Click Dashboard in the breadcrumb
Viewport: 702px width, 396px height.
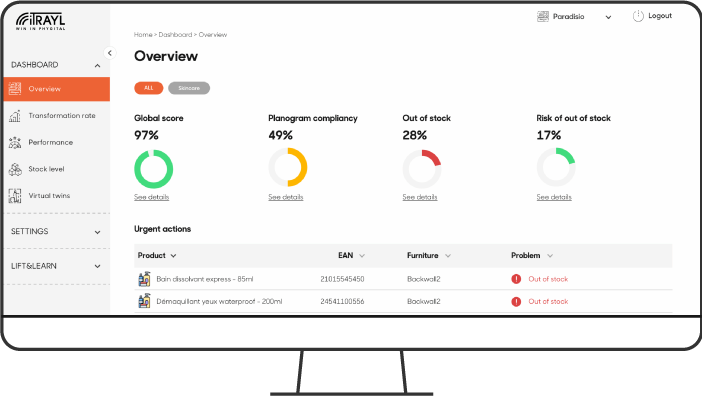[175, 34]
